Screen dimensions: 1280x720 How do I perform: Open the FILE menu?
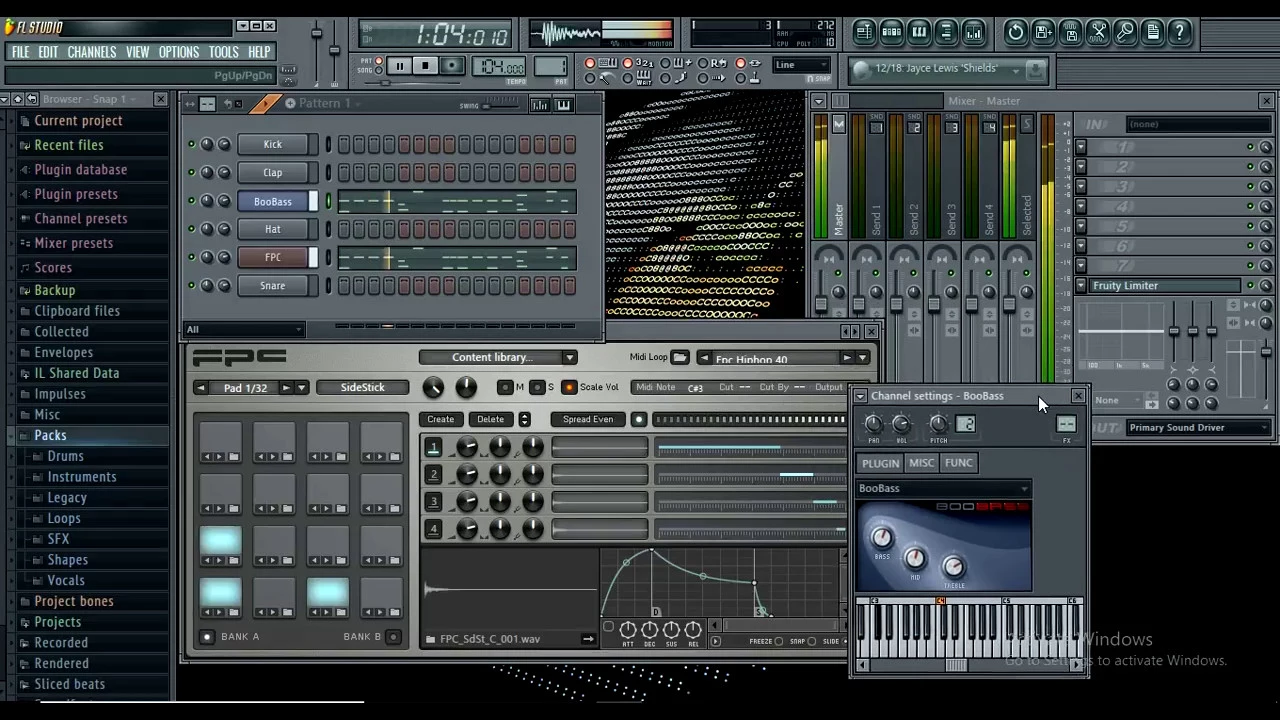click(20, 52)
